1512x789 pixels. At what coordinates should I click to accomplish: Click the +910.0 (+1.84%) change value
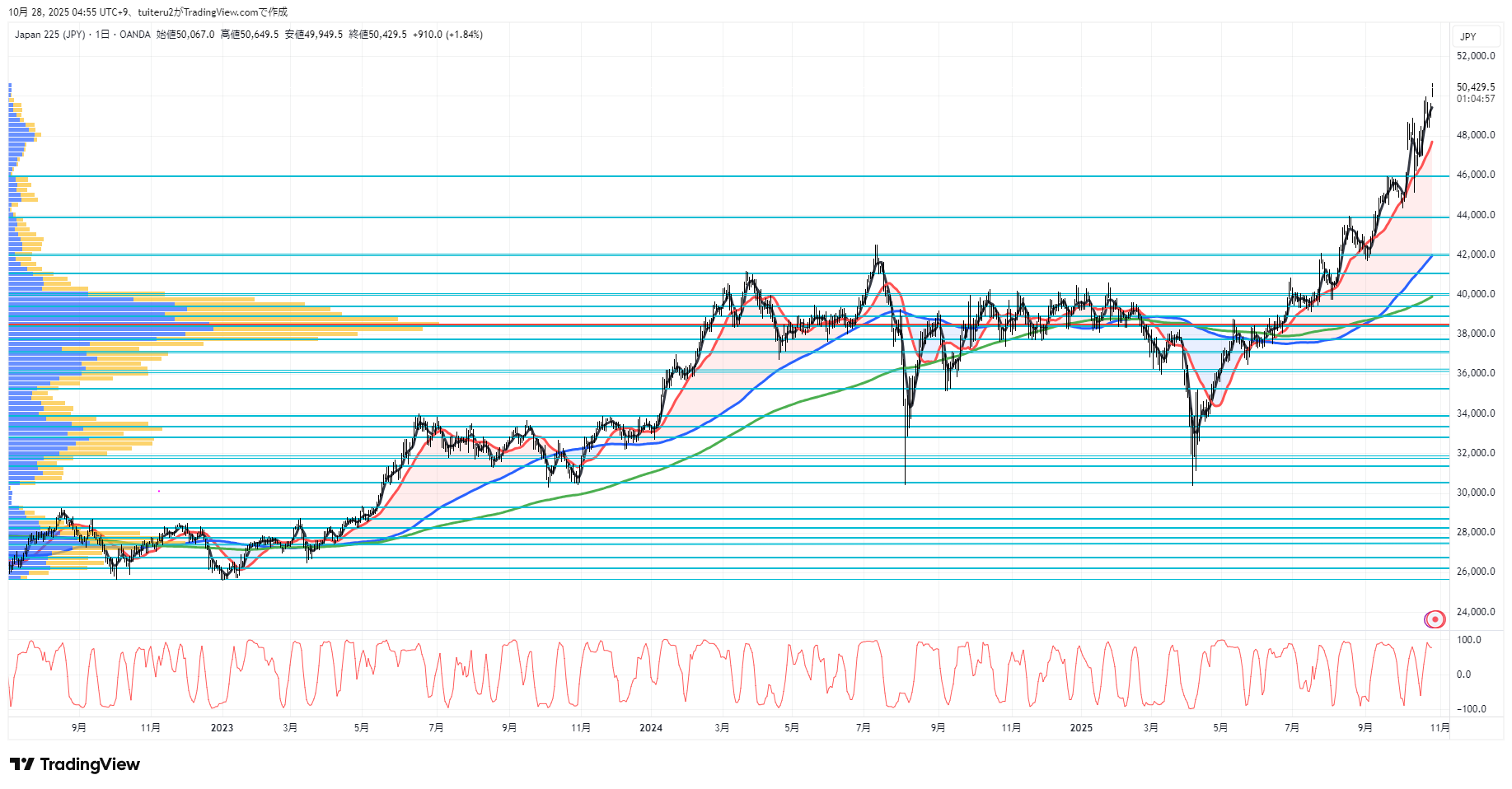[447, 35]
